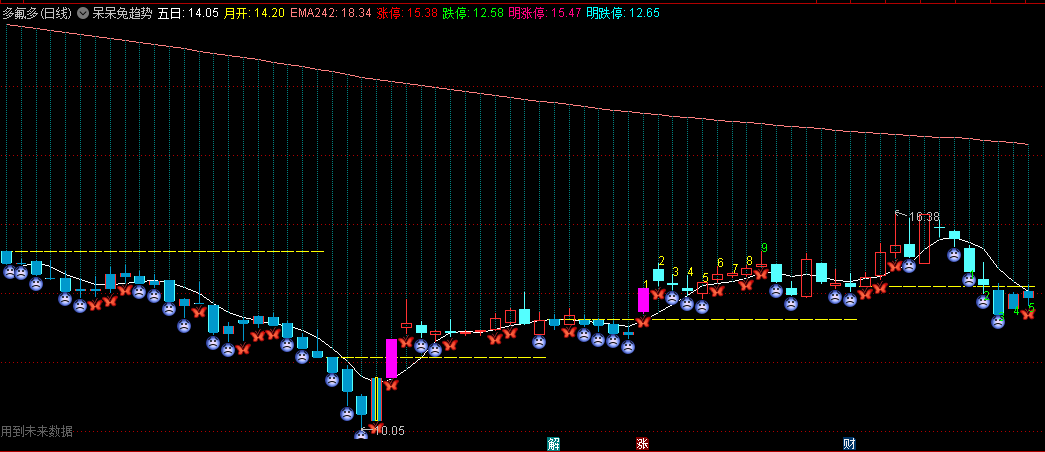Click the 16.38 high price label
The height and width of the screenshot is (452, 1045).
pos(924,217)
